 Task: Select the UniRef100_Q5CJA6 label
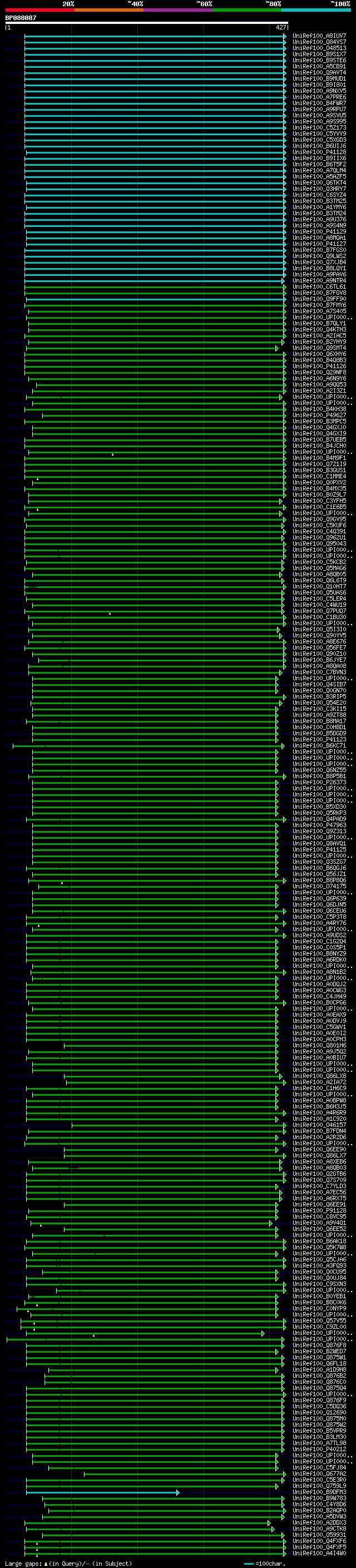[319, 1259]
